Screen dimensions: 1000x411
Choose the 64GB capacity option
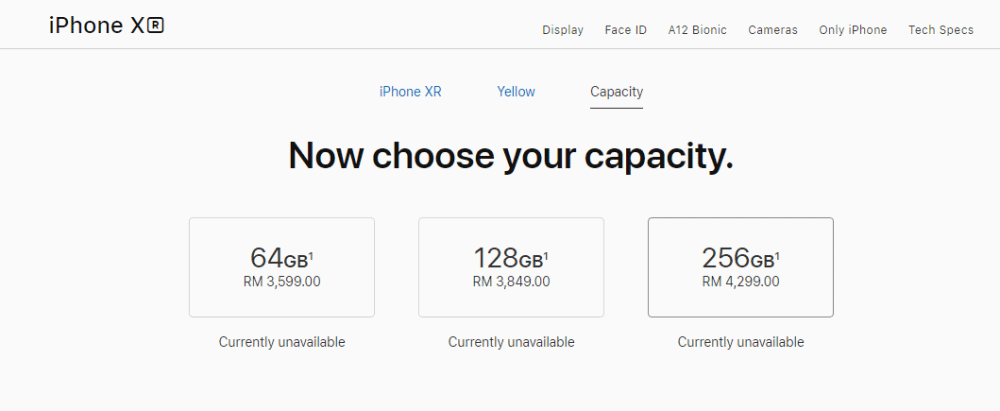(282, 267)
